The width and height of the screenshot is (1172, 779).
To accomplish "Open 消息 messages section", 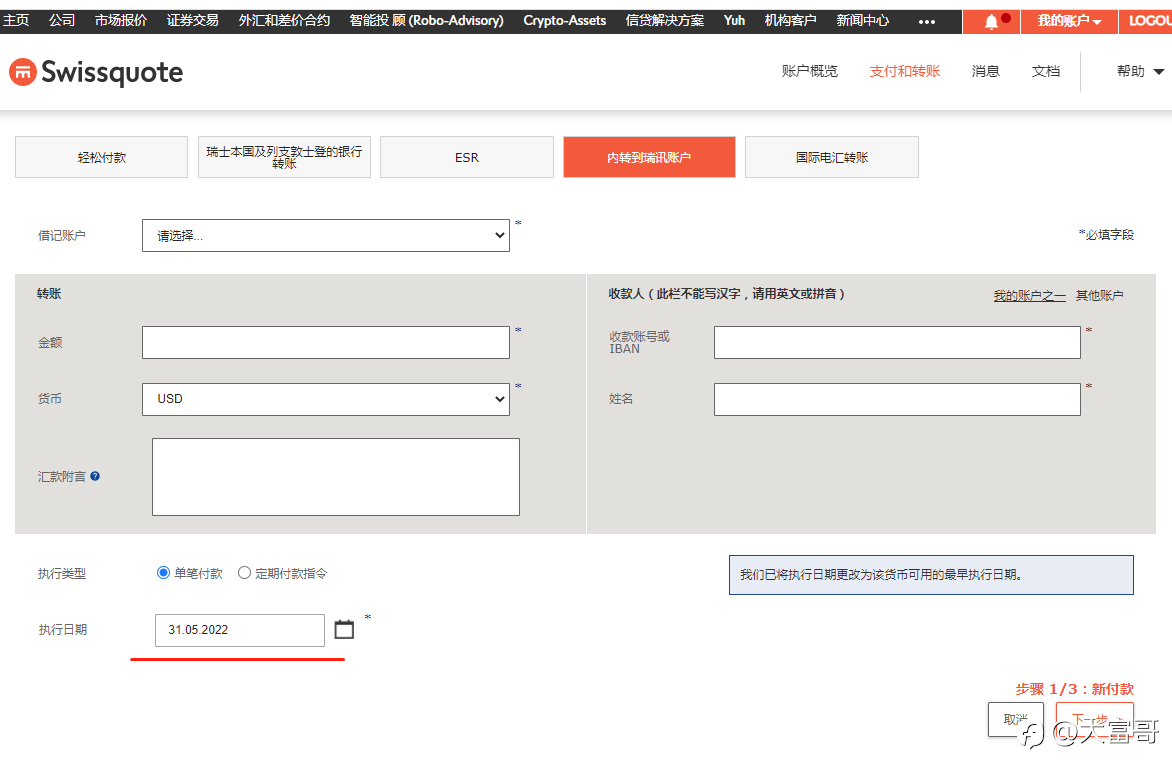I will pos(985,71).
